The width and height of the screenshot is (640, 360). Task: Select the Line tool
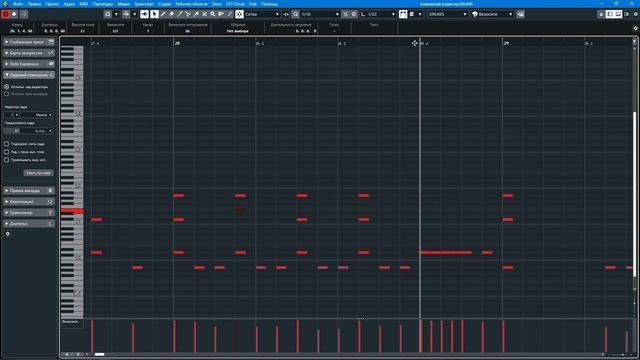coord(230,14)
